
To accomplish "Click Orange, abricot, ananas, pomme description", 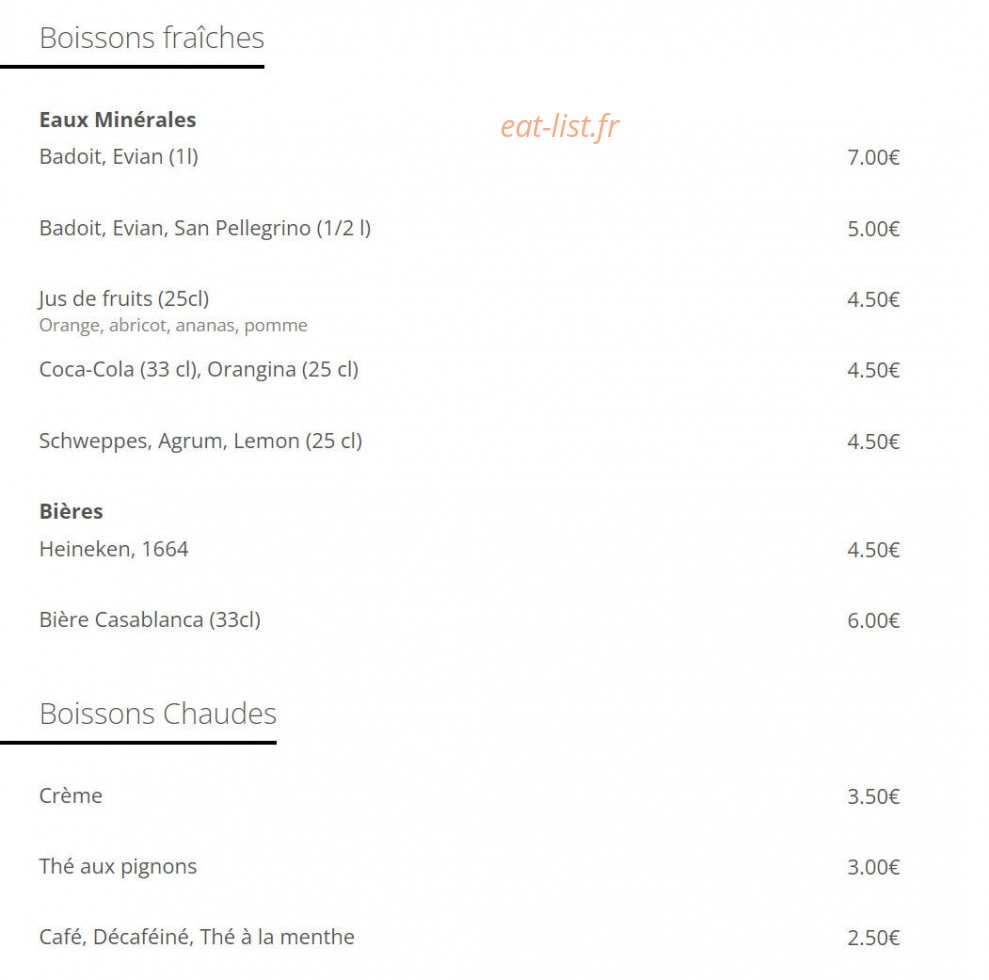I will pyautogui.click(x=173, y=325).
